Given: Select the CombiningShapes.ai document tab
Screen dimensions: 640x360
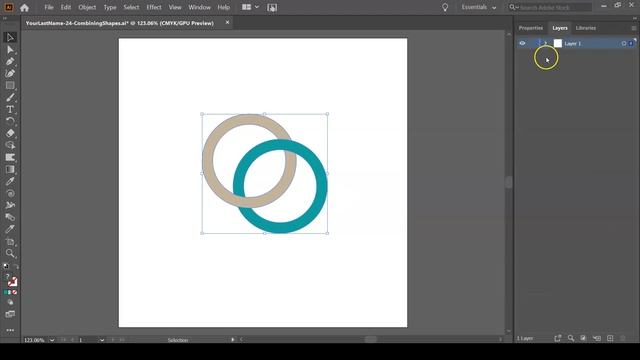Looking at the screenshot, I should (x=120, y=23).
